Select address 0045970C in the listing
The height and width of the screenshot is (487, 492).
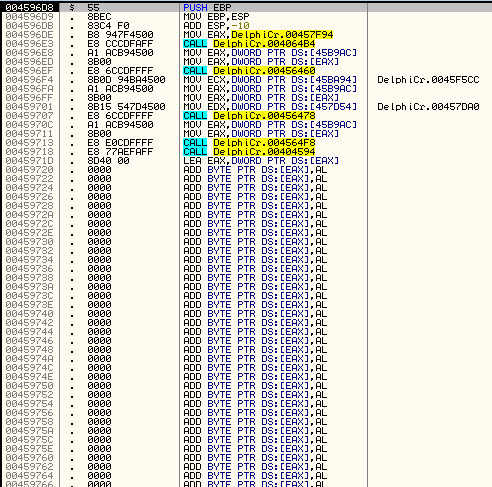point(29,125)
